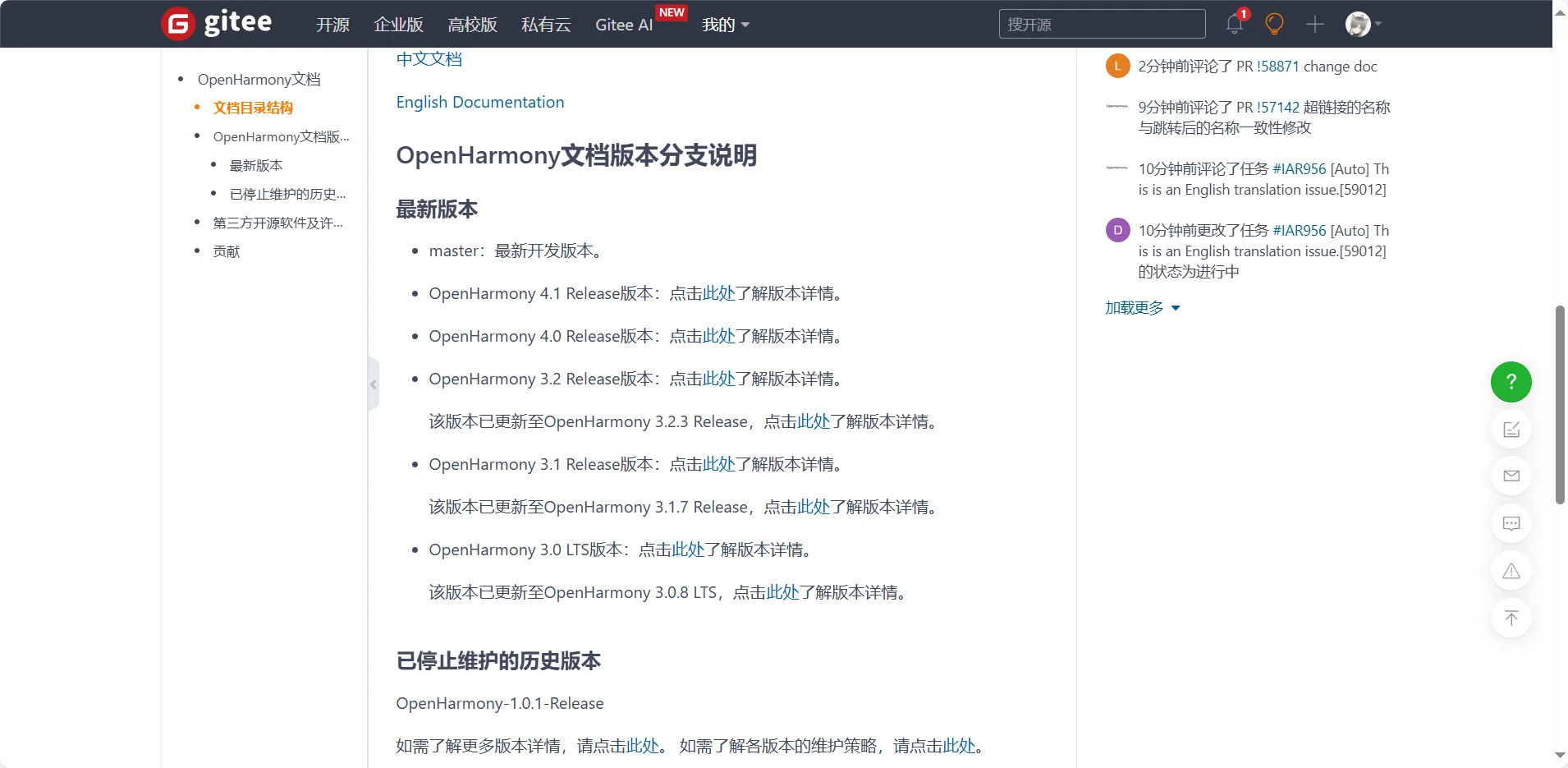Screen dimensions: 1568x768
Task: Click the Gitee logo in header
Action: click(217, 23)
